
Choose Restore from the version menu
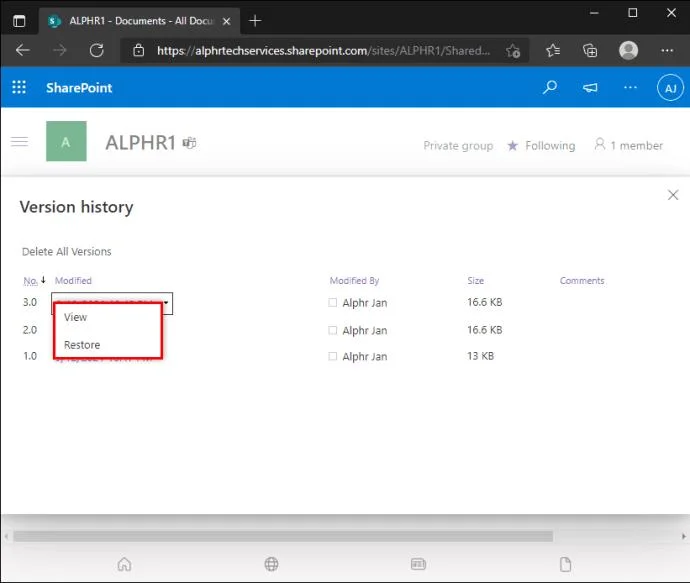(x=82, y=345)
